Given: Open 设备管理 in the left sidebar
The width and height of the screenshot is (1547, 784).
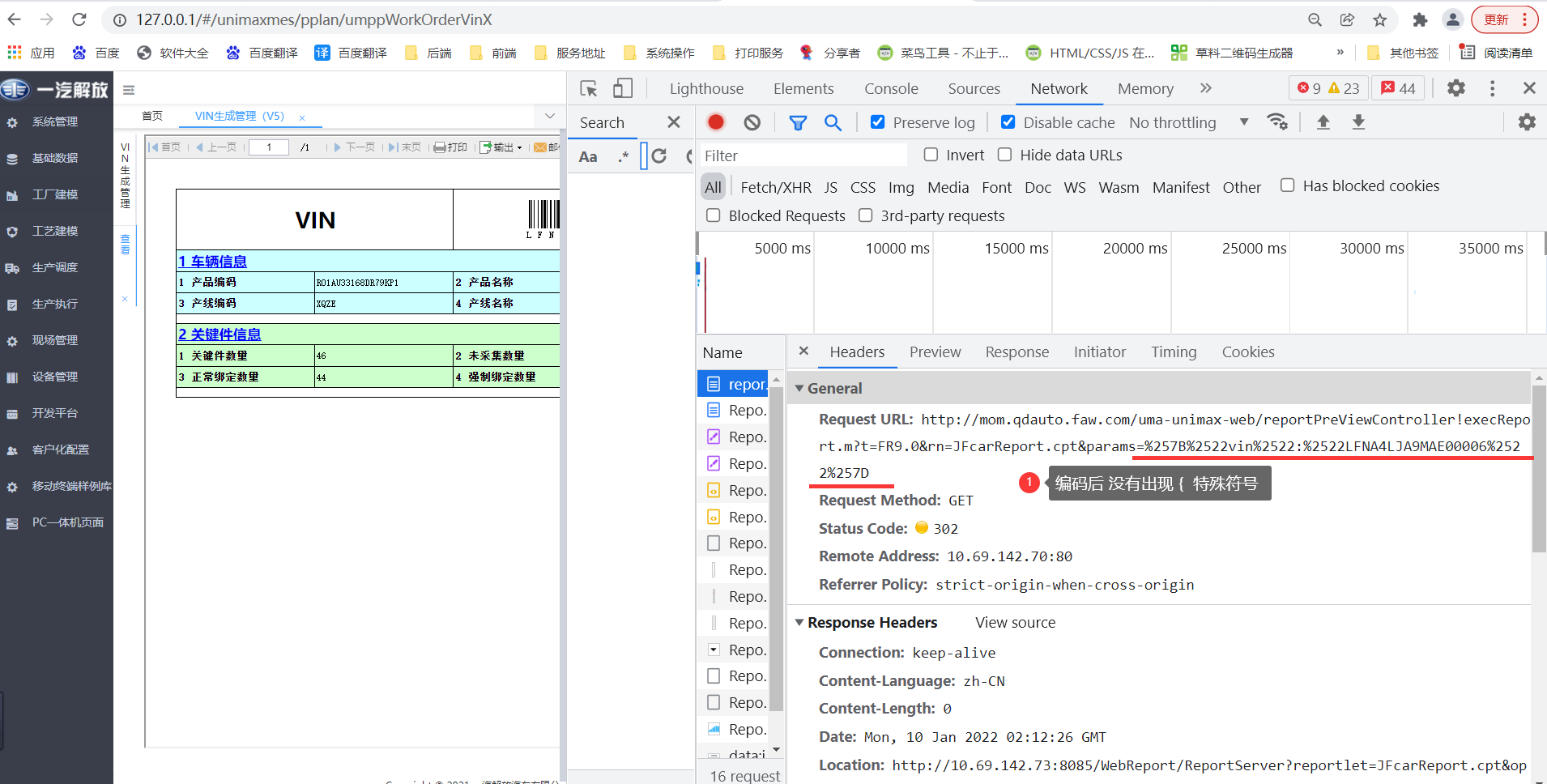Looking at the screenshot, I should tap(55, 377).
